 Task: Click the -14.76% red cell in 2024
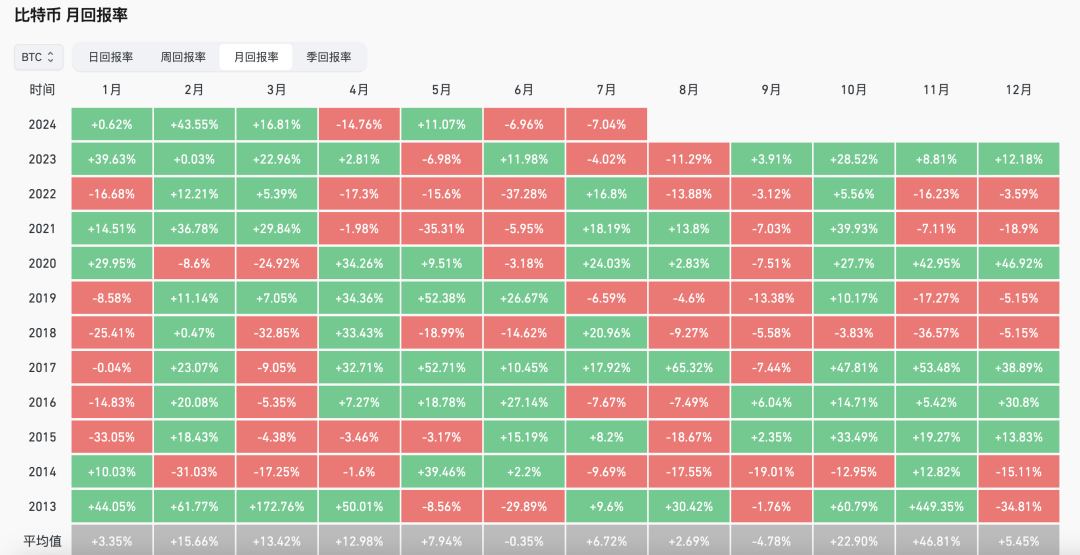359,125
